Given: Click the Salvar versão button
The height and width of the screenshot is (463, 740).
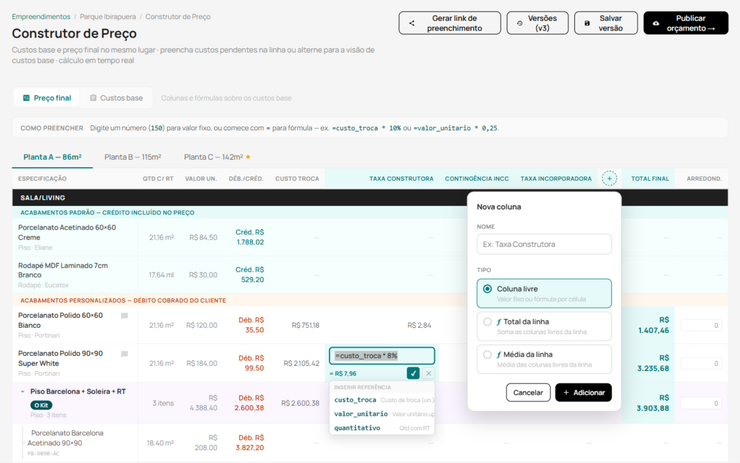Looking at the screenshot, I should tap(605, 23).
